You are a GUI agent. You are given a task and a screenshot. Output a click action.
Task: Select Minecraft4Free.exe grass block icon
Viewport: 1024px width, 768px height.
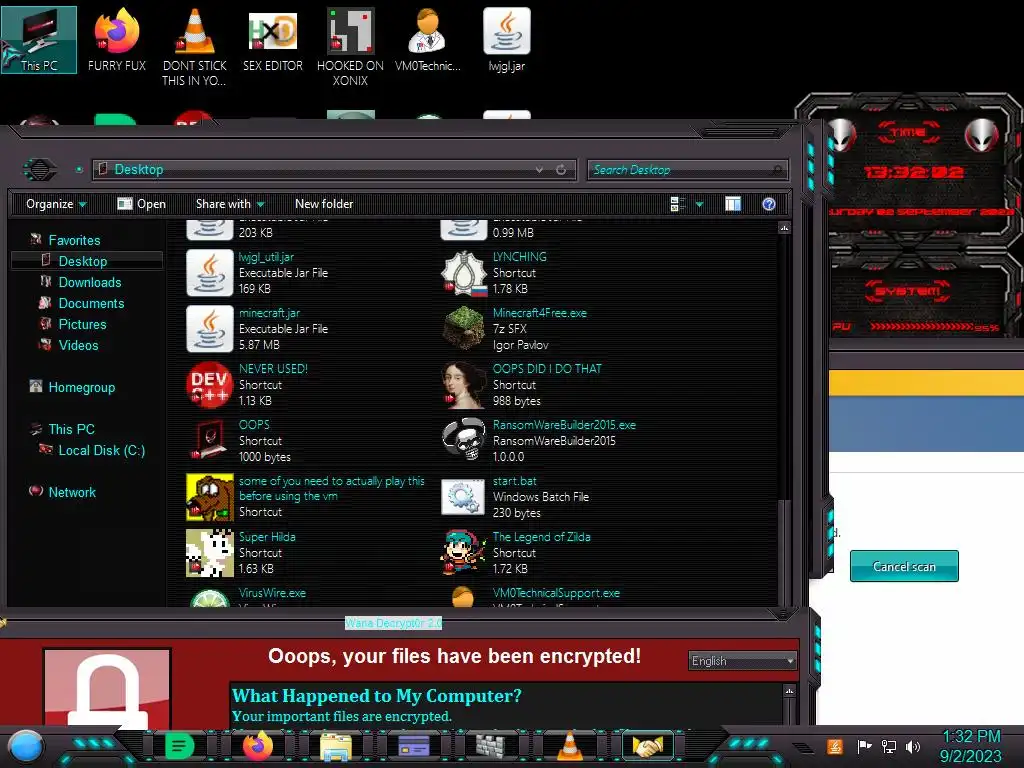[x=464, y=328]
